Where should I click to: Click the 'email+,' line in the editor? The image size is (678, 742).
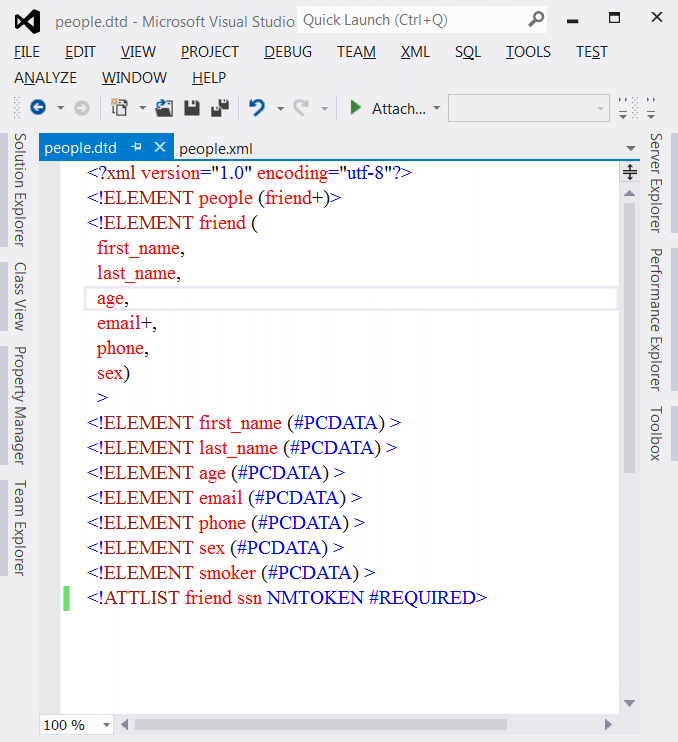pos(127,323)
